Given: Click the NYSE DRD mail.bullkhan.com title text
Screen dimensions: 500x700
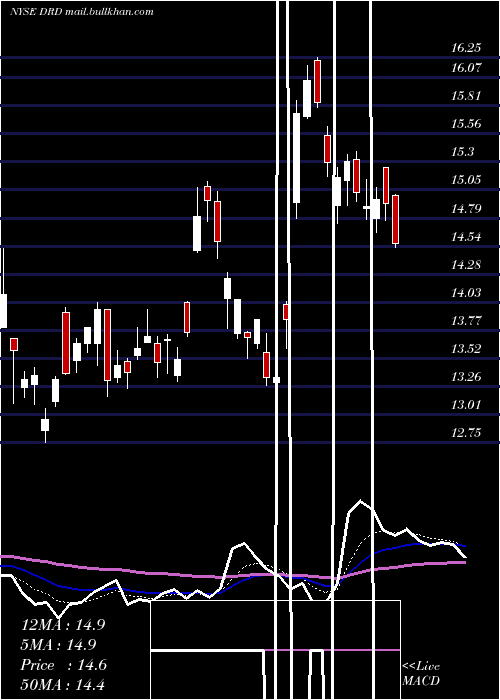Looking at the screenshot, I should pyautogui.click(x=82, y=12).
